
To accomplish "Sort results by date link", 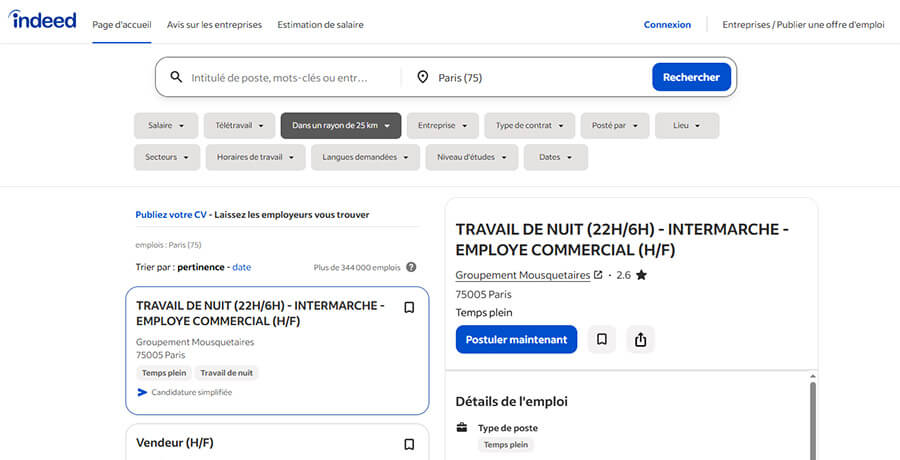I will [242, 267].
